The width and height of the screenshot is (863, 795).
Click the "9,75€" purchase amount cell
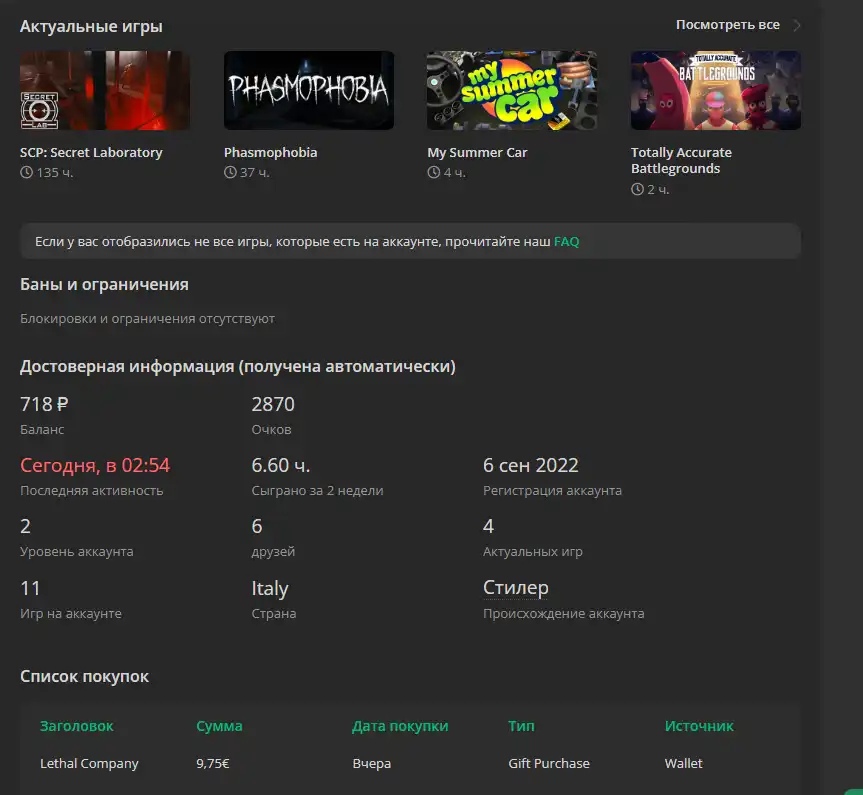pos(213,763)
